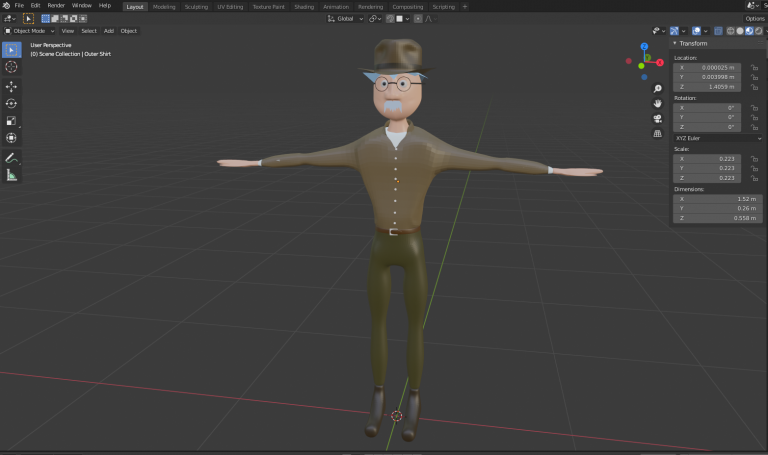Viewport: 768px width, 455px height.
Task: Open the File menu
Action: (x=19, y=5)
